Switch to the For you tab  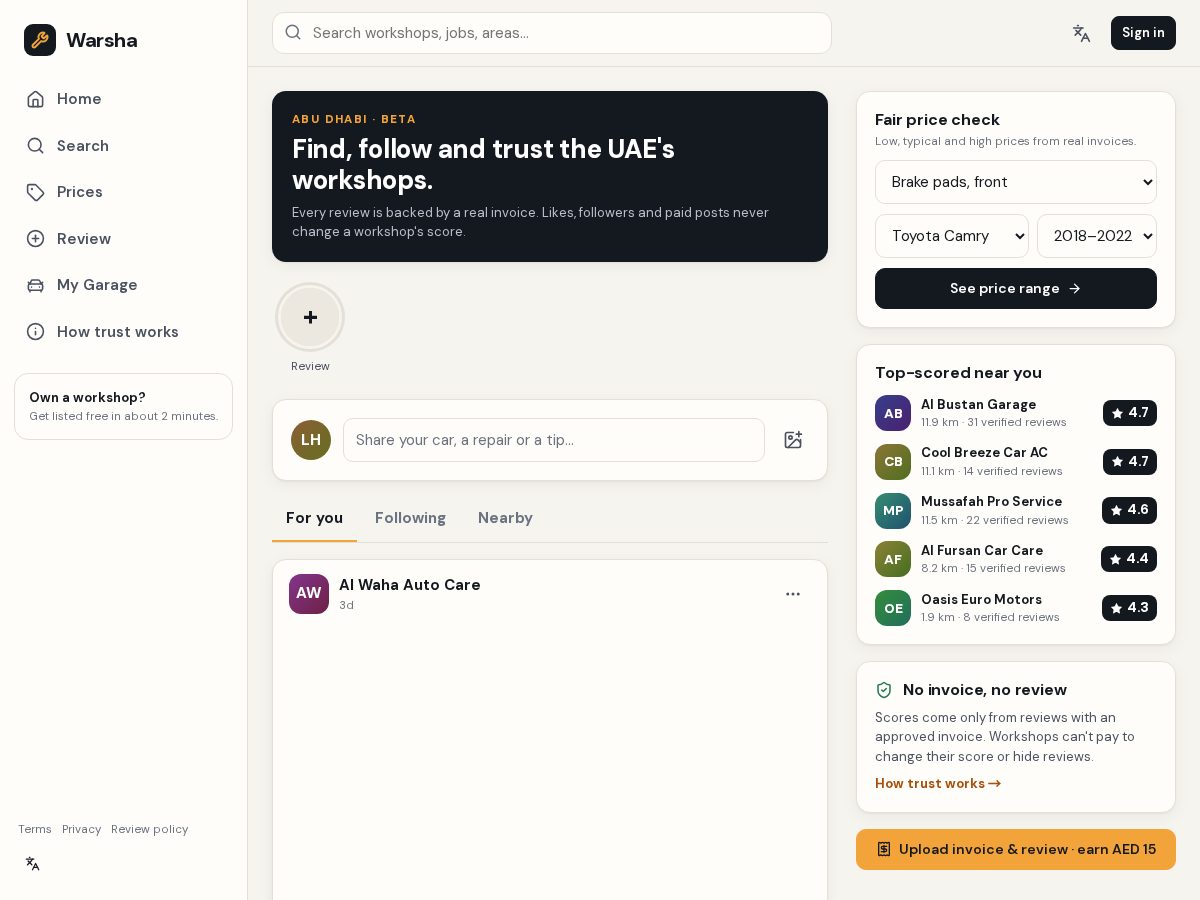point(314,518)
